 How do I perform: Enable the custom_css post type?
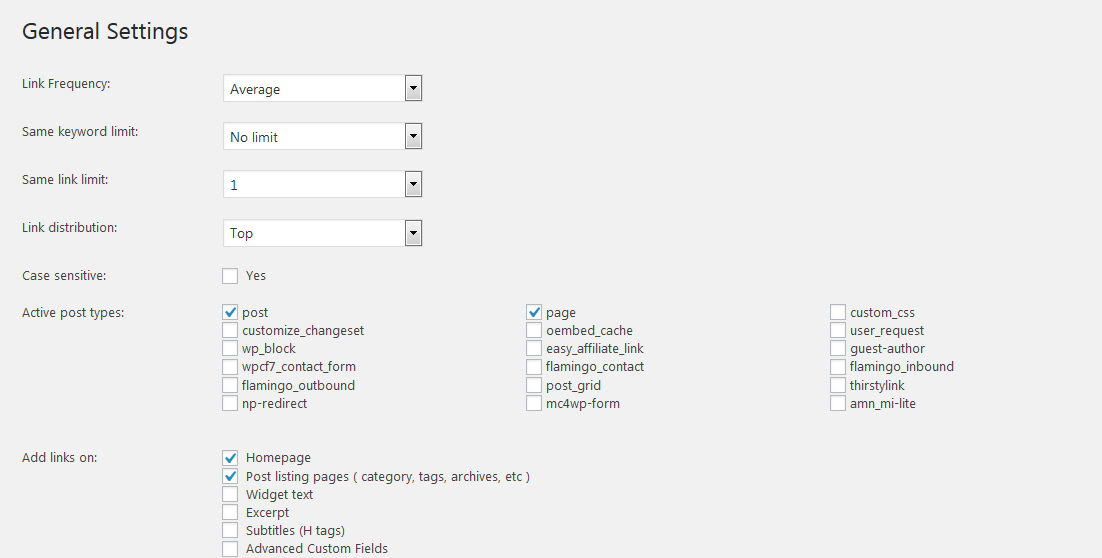tap(838, 313)
